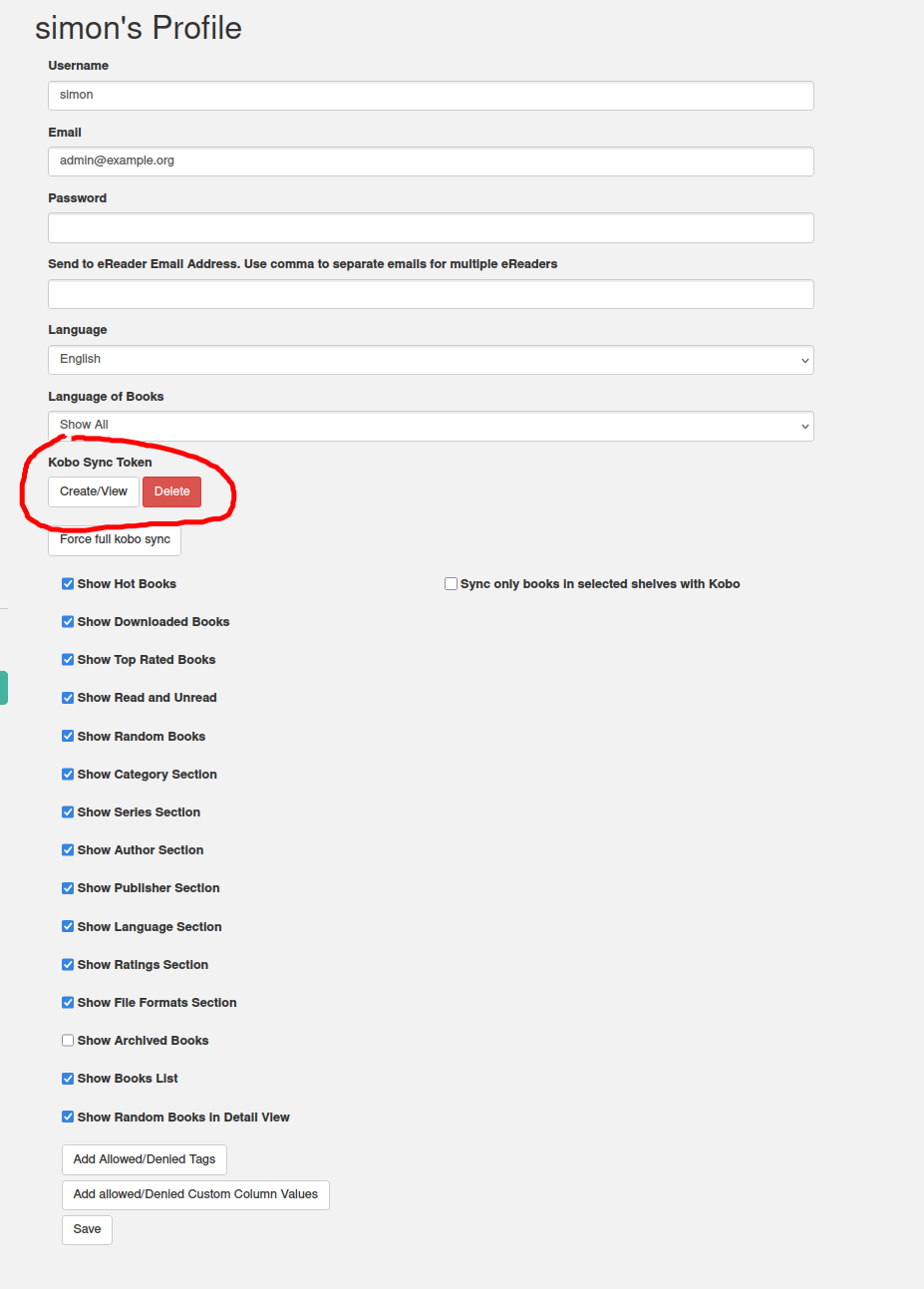Toggle Show Read and Unread checkbox
The image size is (924, 1289).
(68, 698)
